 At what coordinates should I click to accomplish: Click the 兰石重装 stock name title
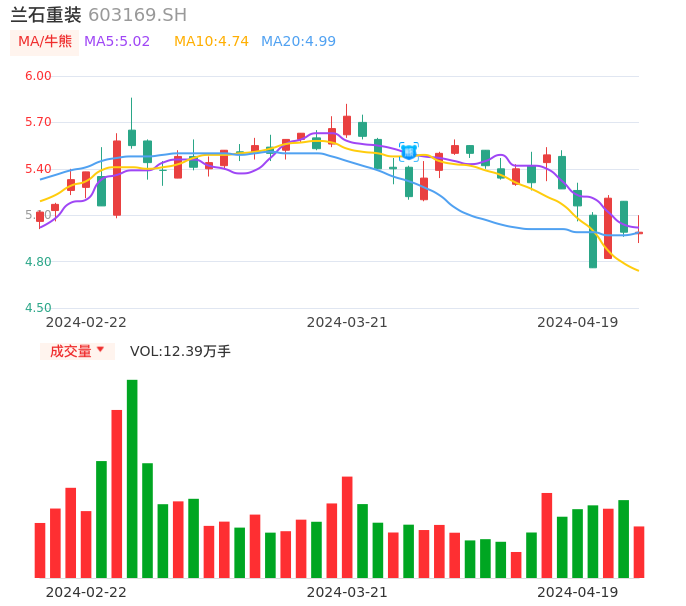click(x=46, y=15)
